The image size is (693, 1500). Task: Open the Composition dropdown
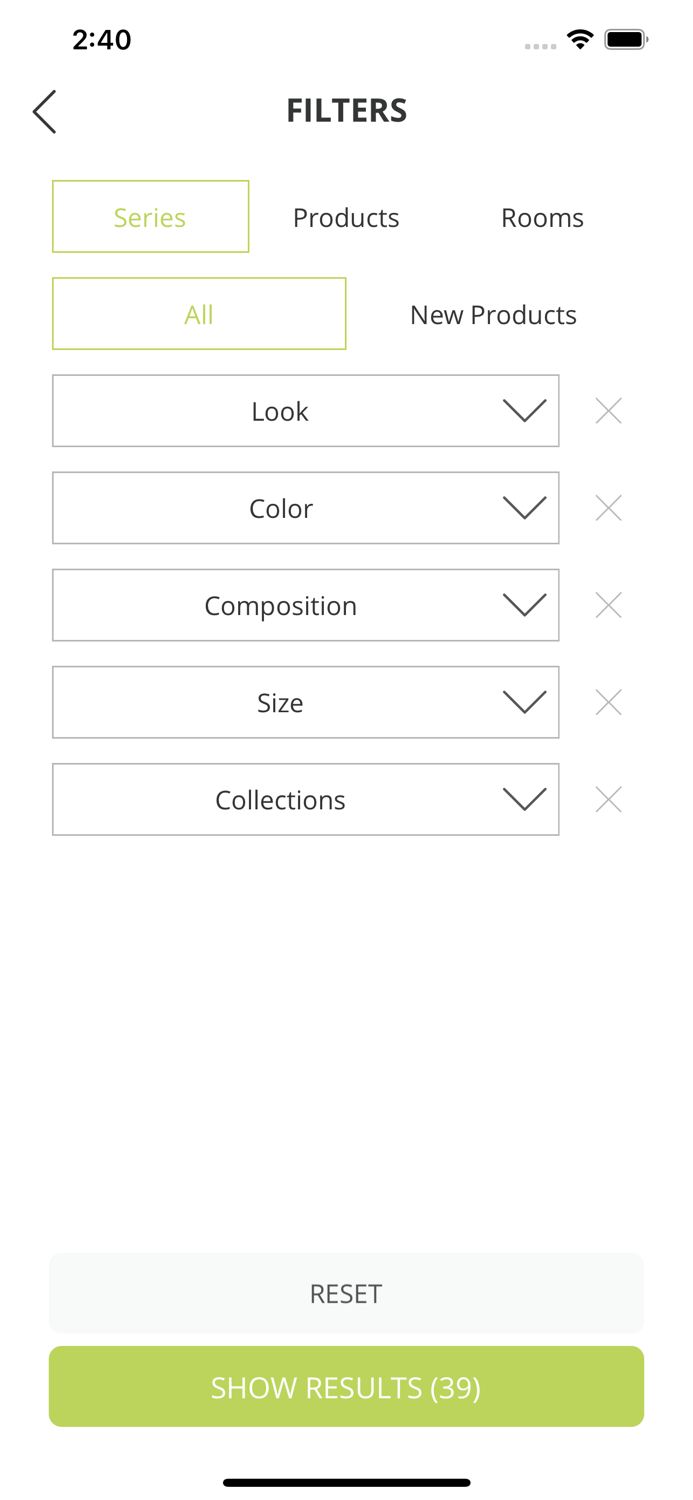(x=305, y=605)
